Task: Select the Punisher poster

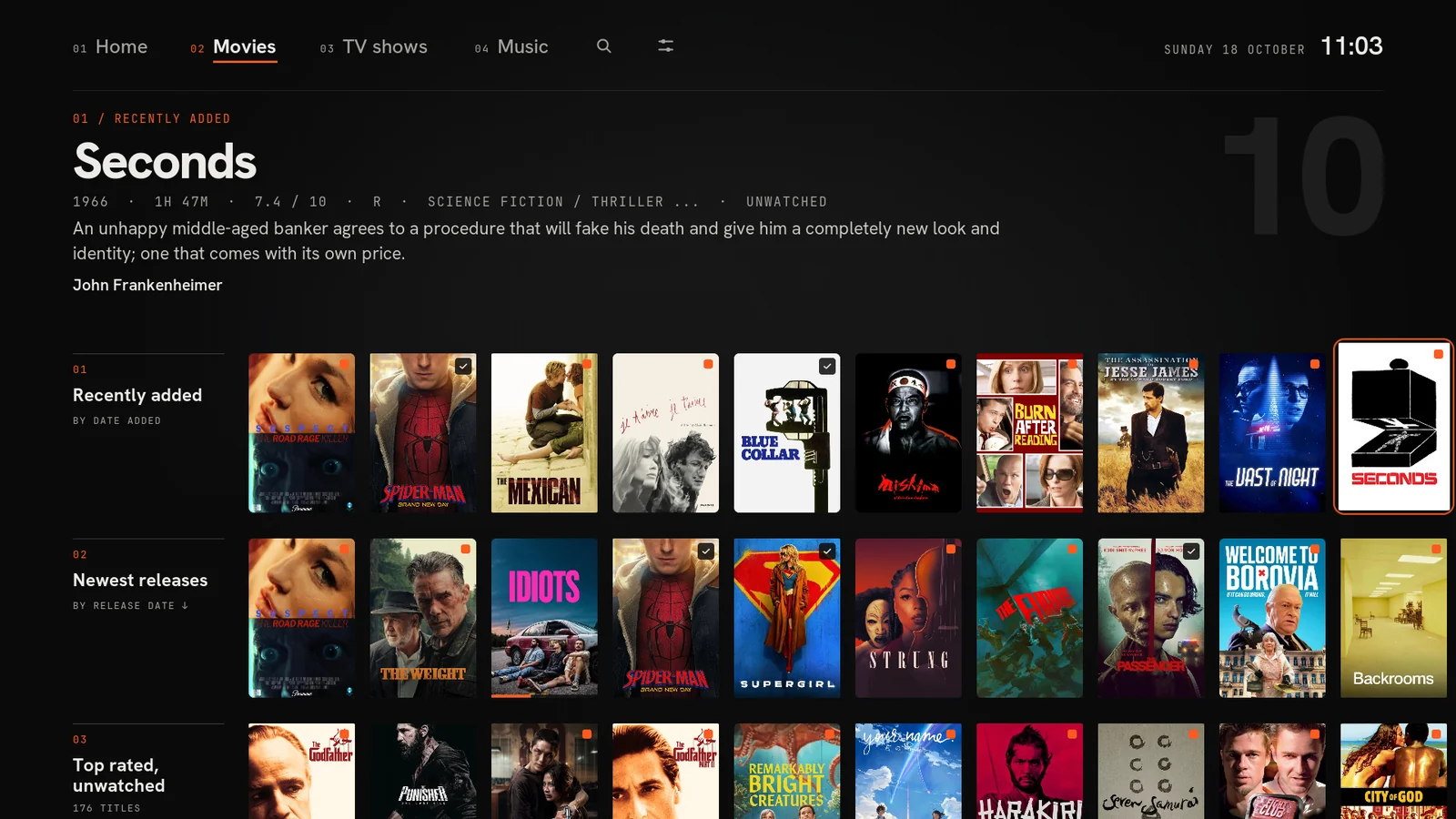Action: click(423, 771)
